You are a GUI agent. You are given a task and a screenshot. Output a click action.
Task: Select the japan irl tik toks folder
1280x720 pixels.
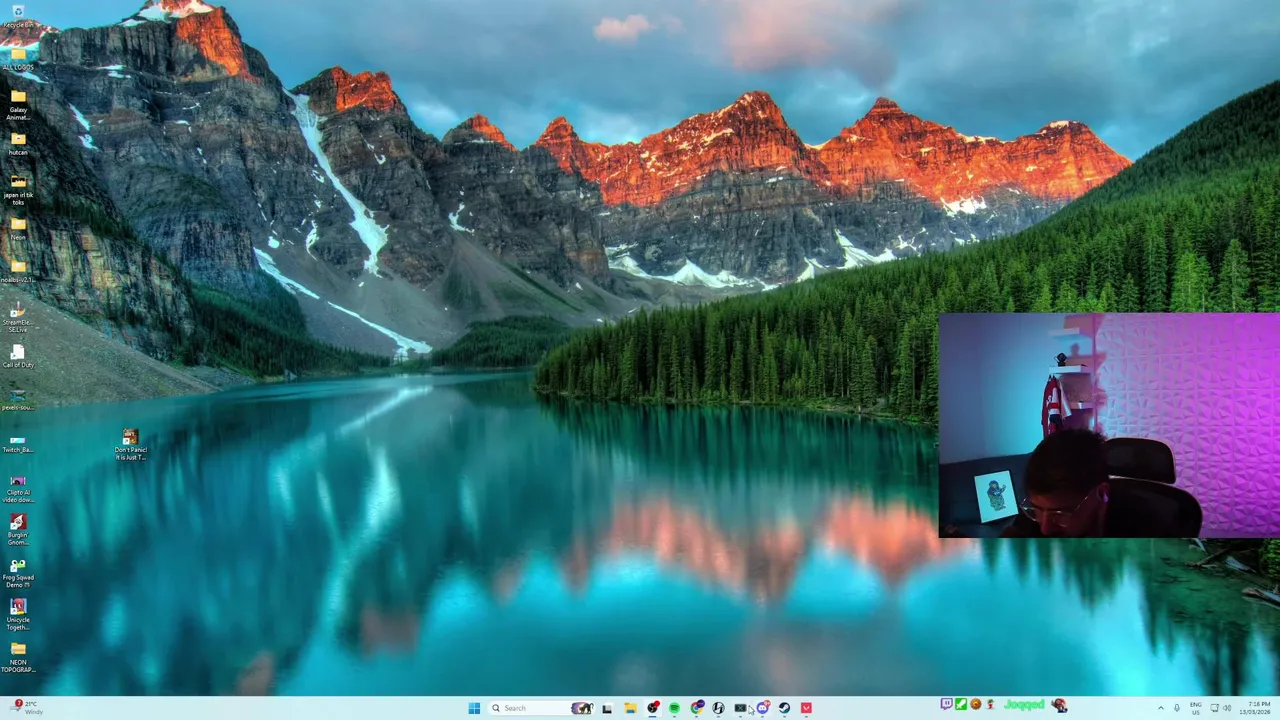[17, 189]
